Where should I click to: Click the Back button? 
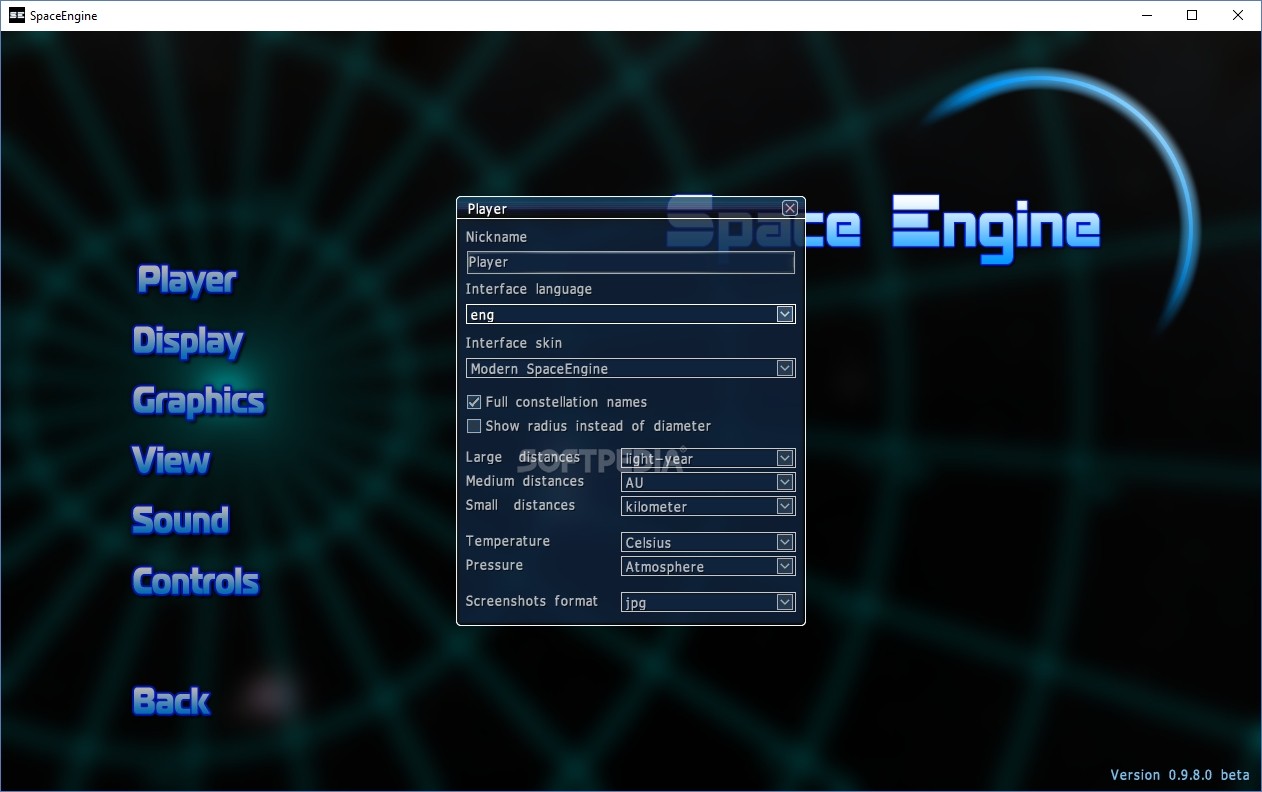pos(170,701)
